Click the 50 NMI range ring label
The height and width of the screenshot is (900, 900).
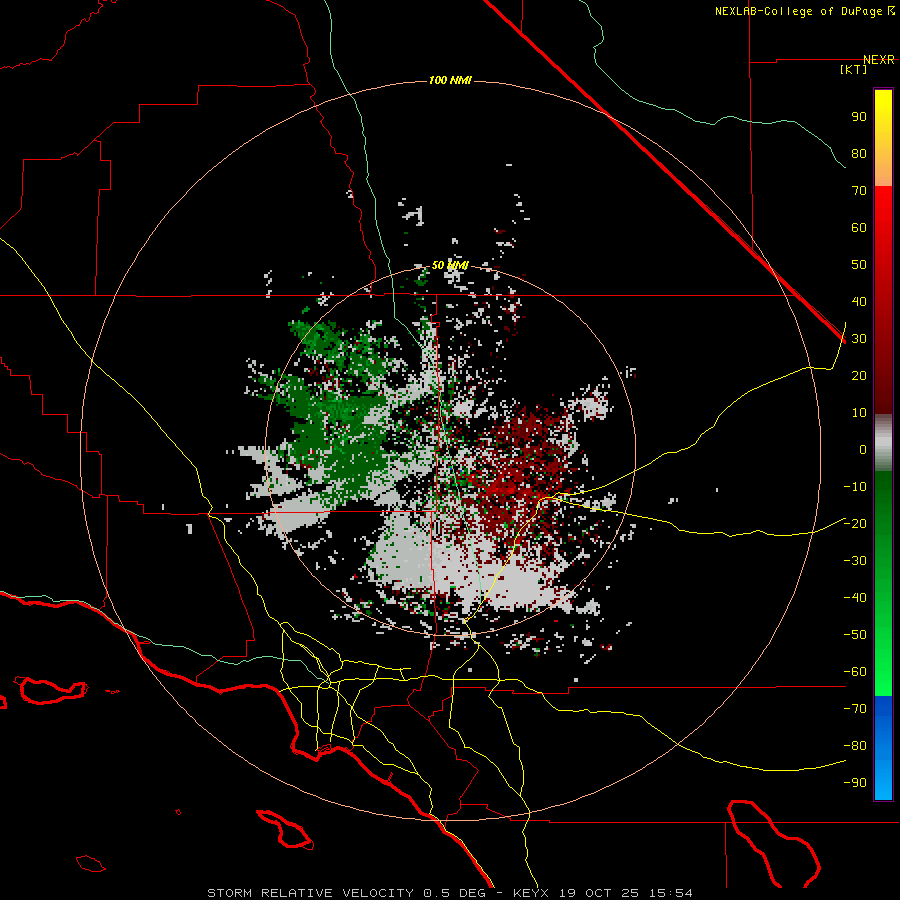pyautogui.click(x=450, y=265)
